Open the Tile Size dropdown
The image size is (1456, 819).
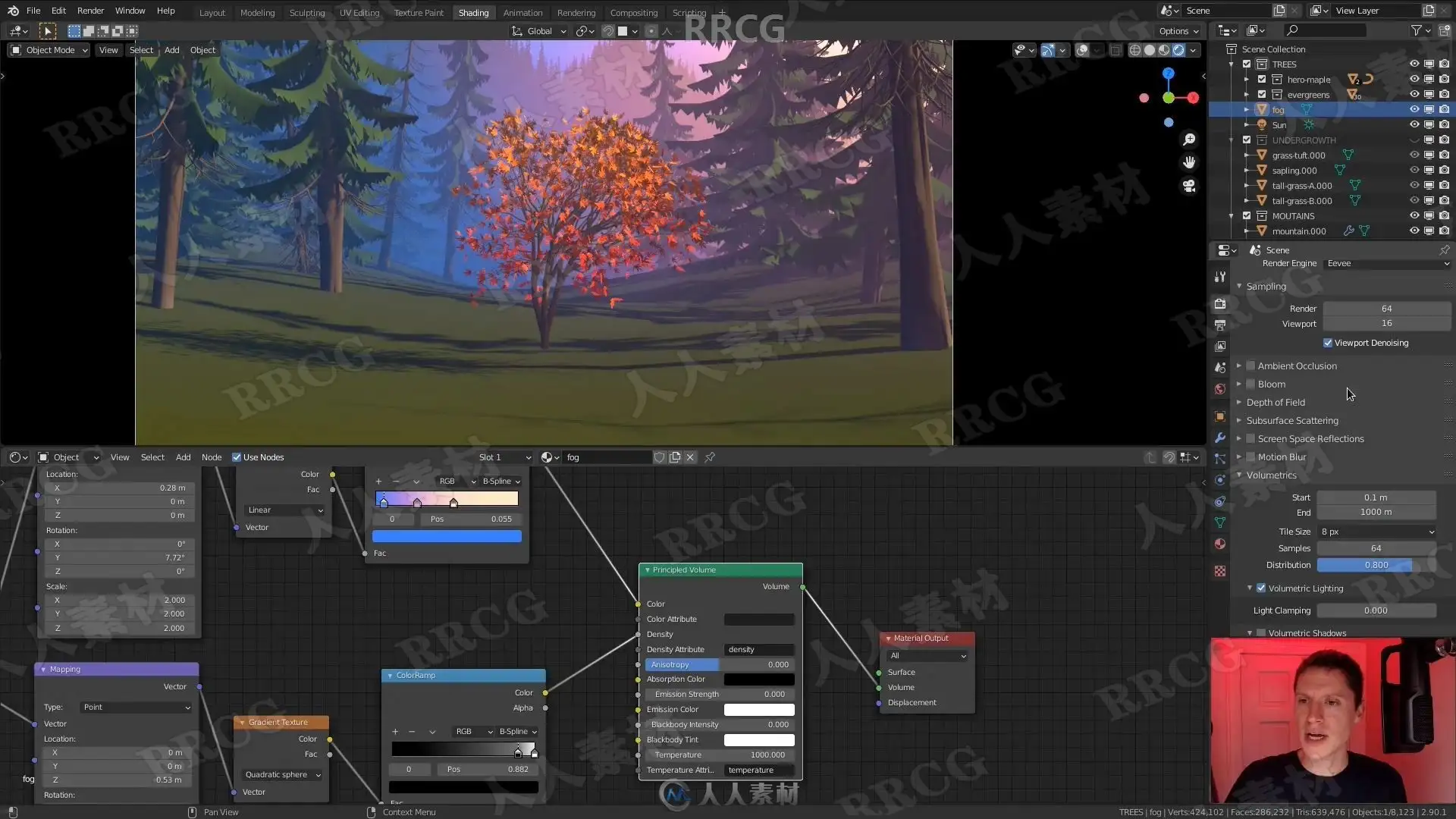coord(1376,532)
